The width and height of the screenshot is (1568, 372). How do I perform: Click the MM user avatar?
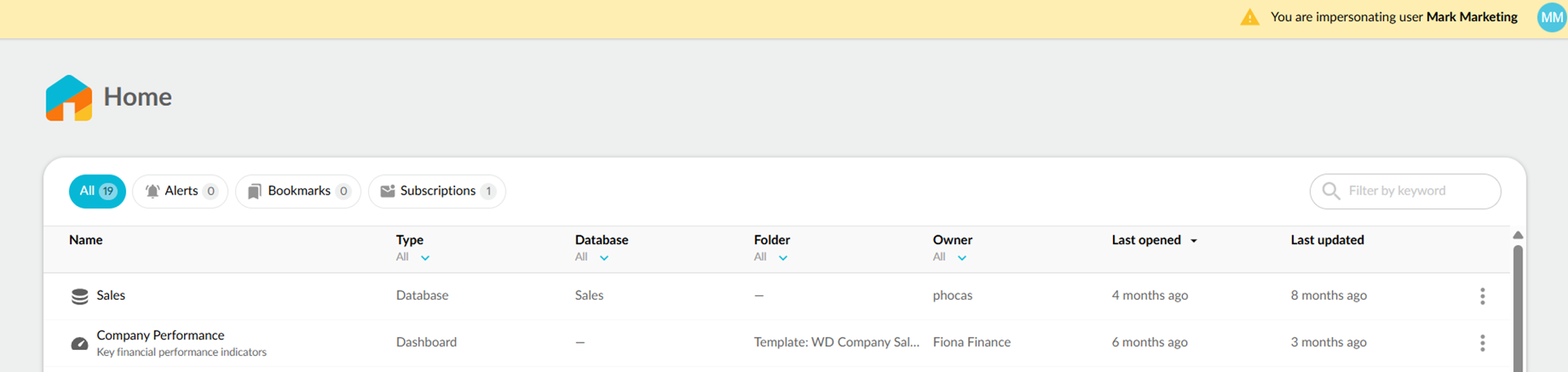click(1551, 17)
